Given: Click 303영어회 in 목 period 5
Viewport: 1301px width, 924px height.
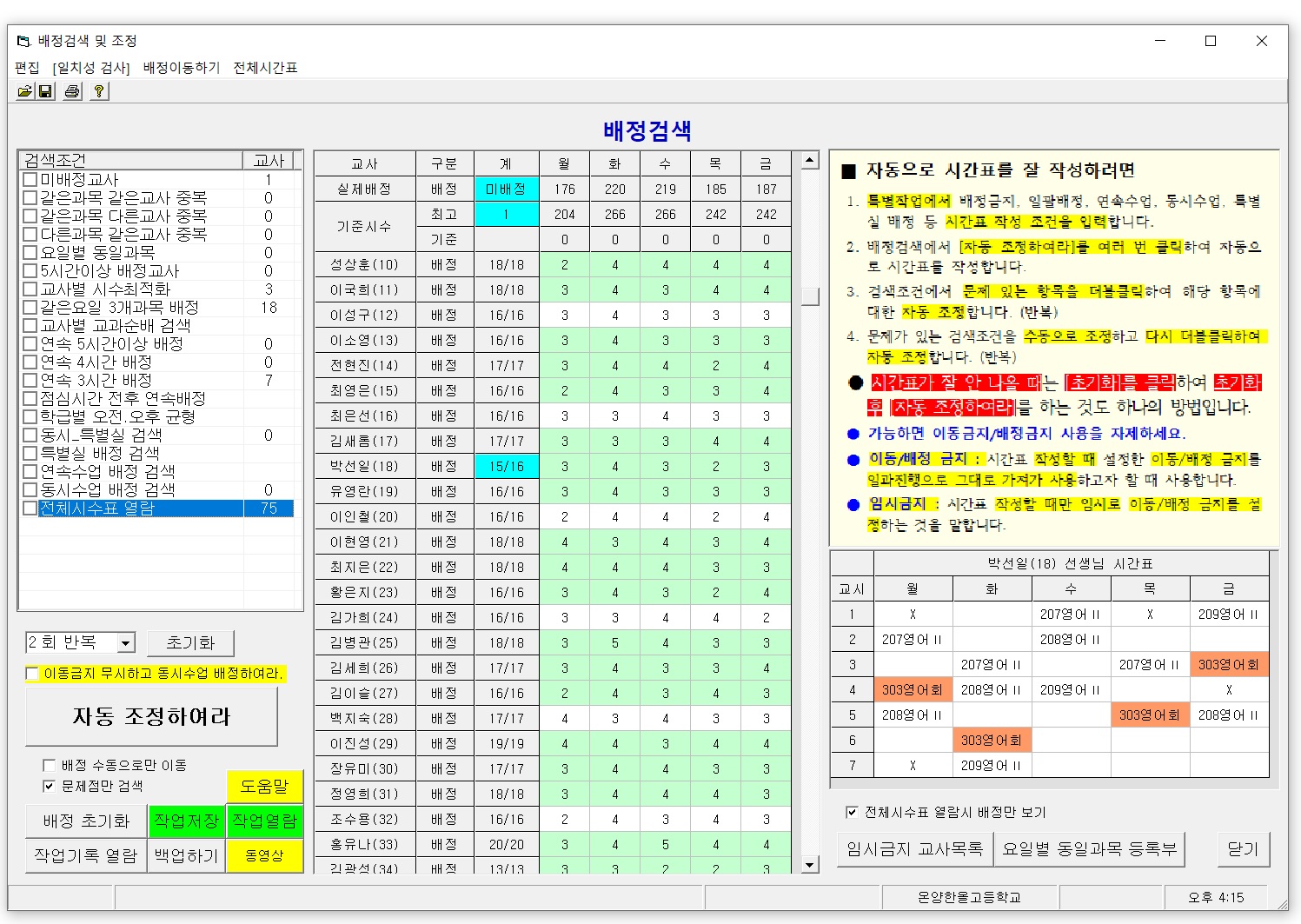Looking at the screenshot, I should [1150, 715].
